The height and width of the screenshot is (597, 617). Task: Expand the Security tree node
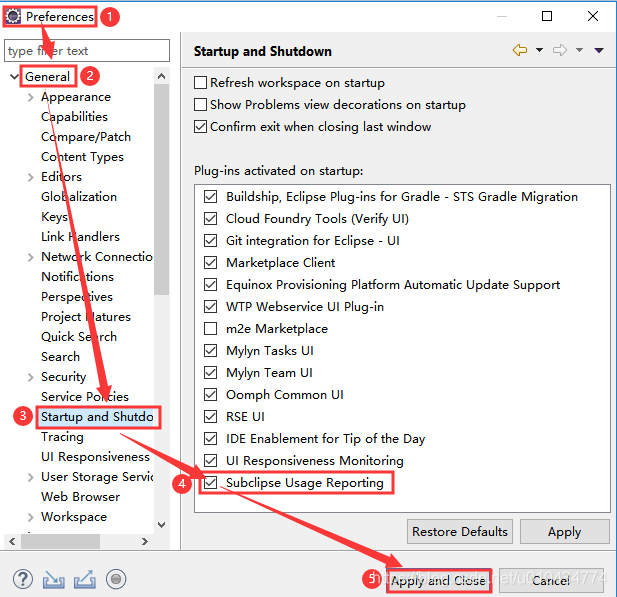(31, 377)
